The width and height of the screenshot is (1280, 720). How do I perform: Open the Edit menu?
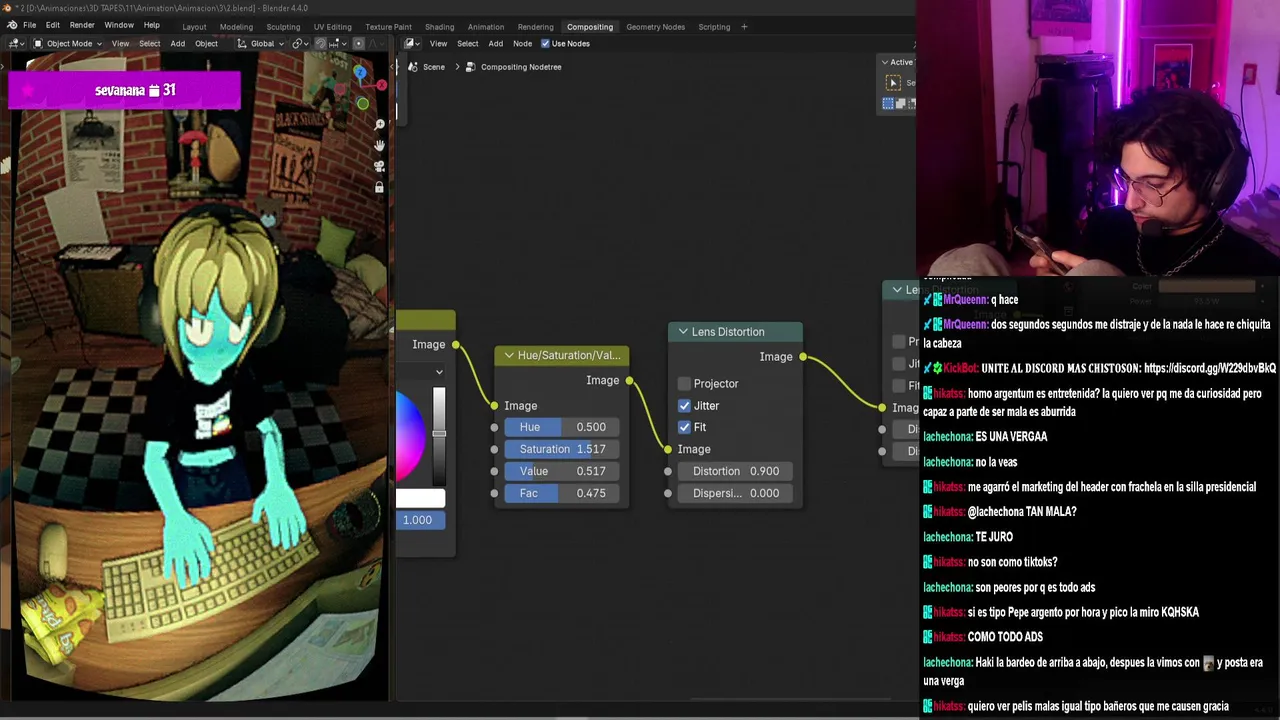[x=52, y=25]
